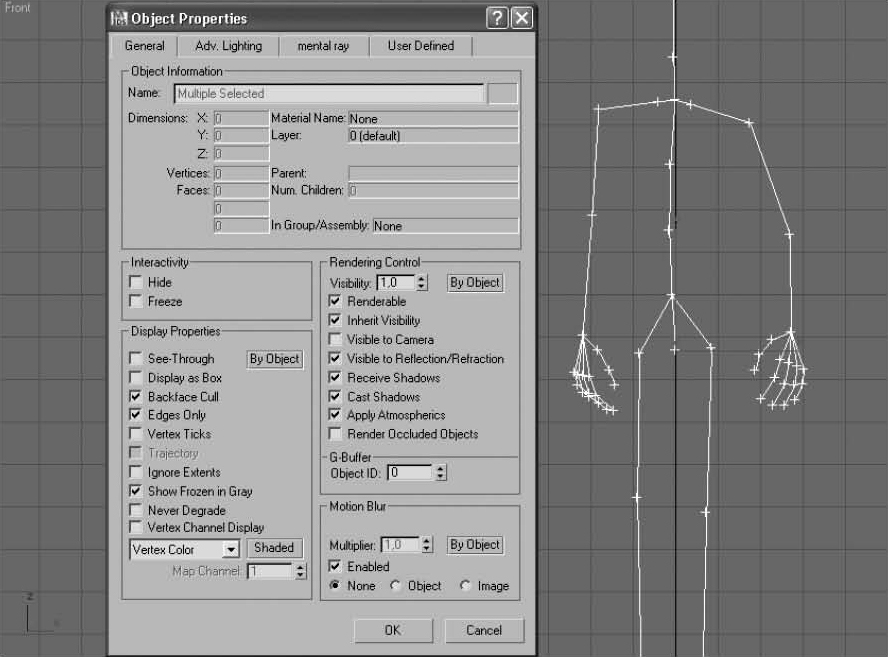
Task: Click the Motion Blur Multiplier spinner
Action: [427, 545]
